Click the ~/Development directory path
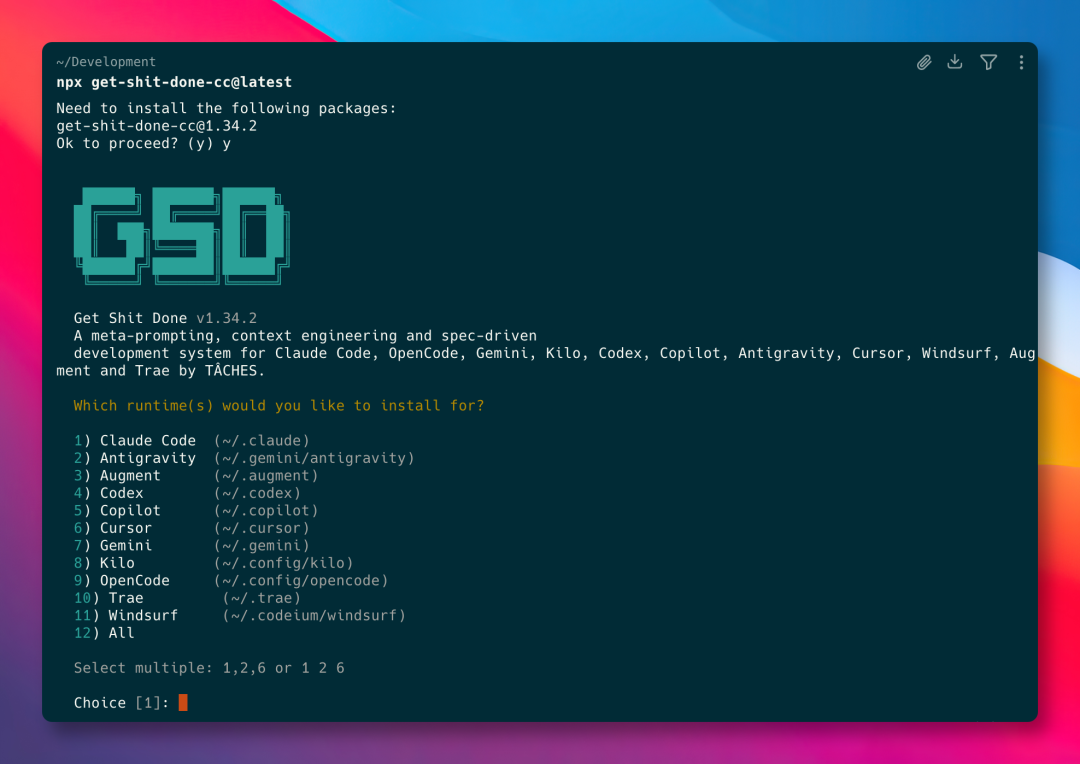 (106, 62)
